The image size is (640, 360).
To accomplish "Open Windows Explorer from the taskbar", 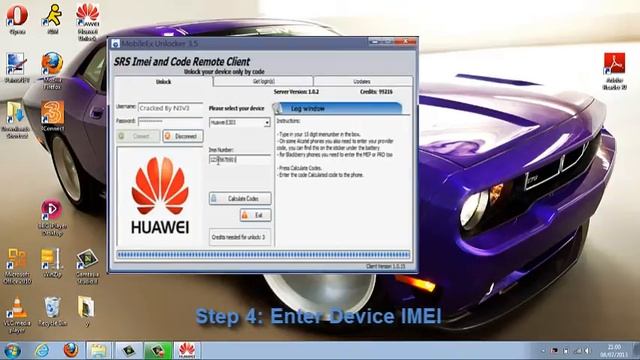I will (99, 351).
